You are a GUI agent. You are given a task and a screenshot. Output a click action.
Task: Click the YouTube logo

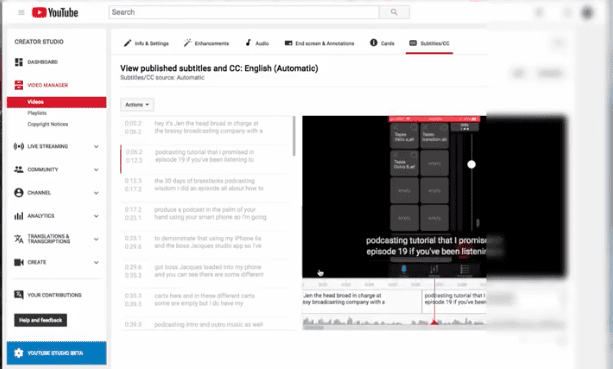pos(55,13)
